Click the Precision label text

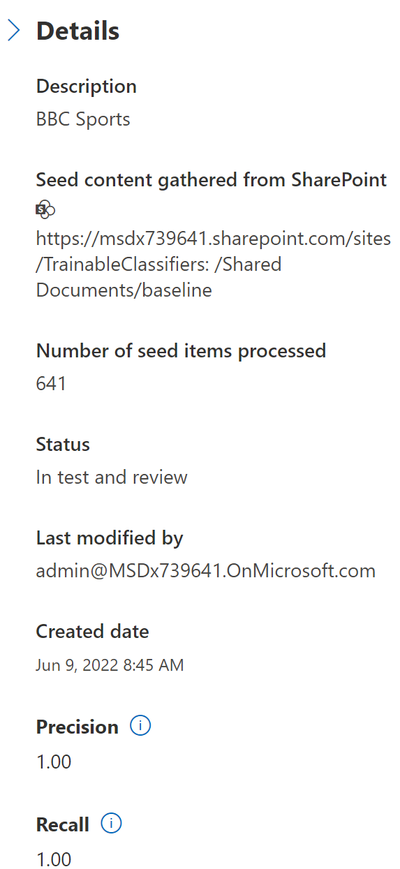click(x=77, y=727)
